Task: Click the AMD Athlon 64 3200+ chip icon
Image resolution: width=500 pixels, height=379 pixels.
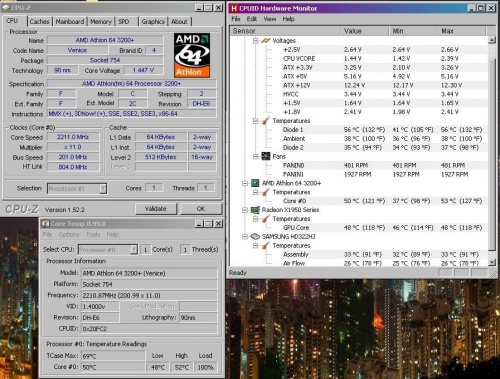Action: 255,183
